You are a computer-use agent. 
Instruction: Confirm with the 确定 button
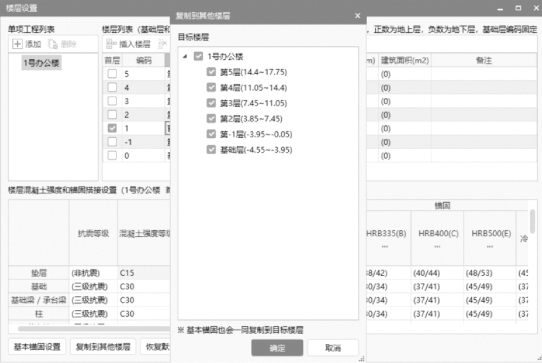point(277,348)
